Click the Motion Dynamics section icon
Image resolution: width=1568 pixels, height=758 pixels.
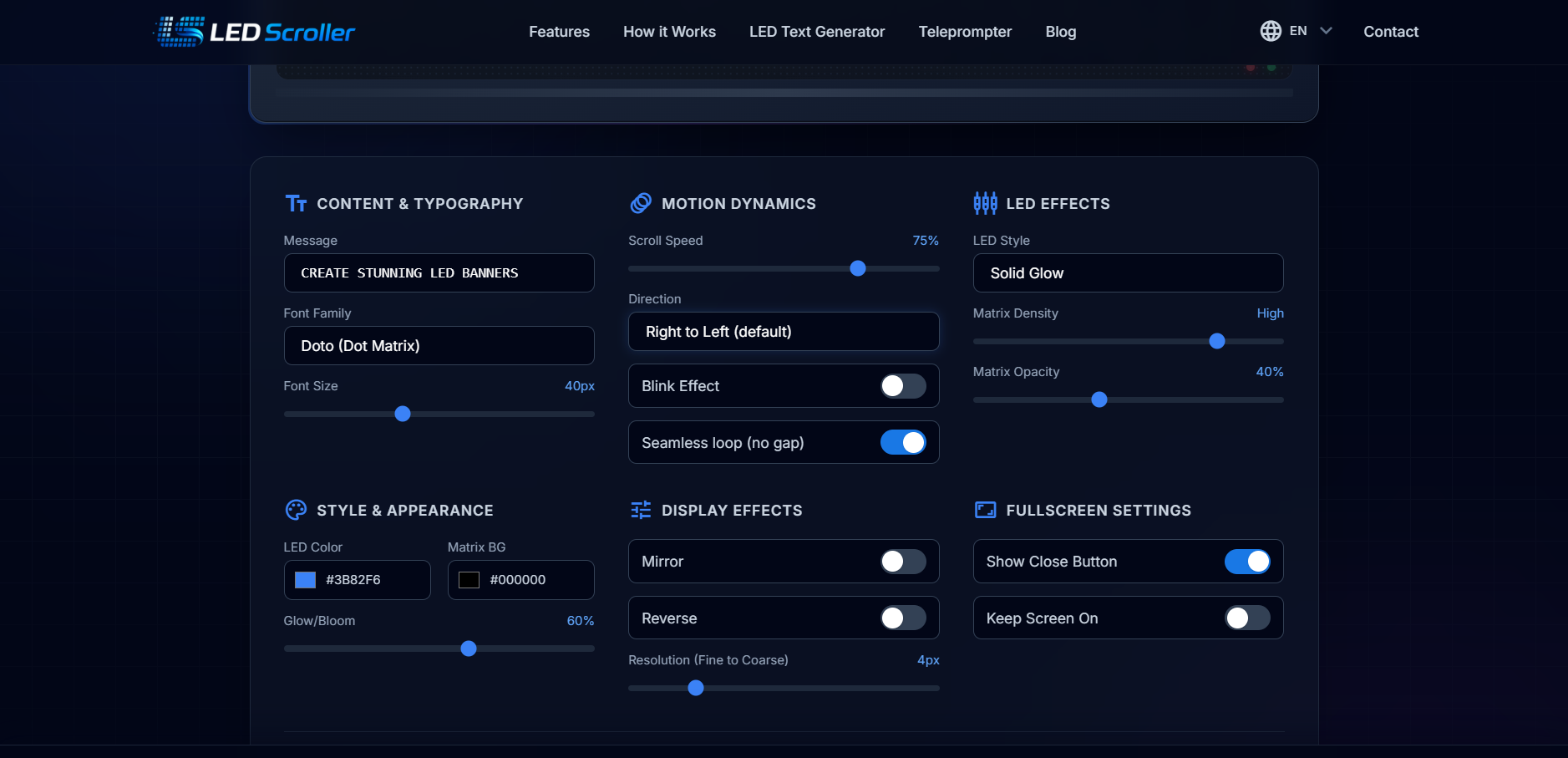coord(641,203)
